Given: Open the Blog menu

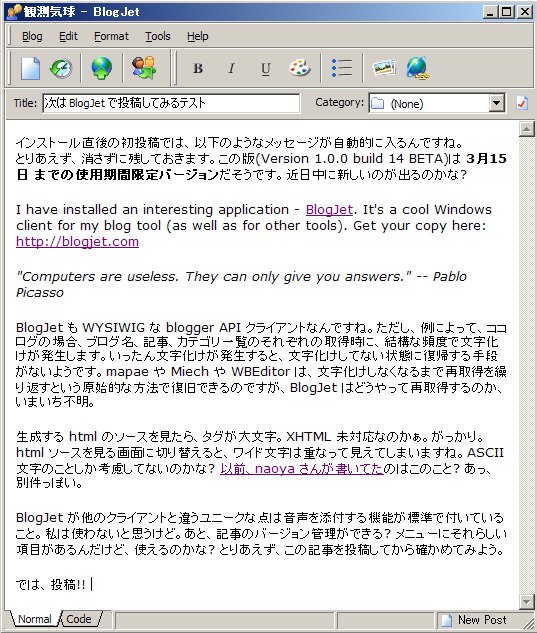Looking at the screenshot, I should [32, 36].
